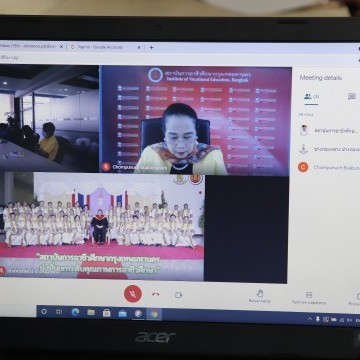Open Microsoft Store icon in taskbar

pos(106,313)
